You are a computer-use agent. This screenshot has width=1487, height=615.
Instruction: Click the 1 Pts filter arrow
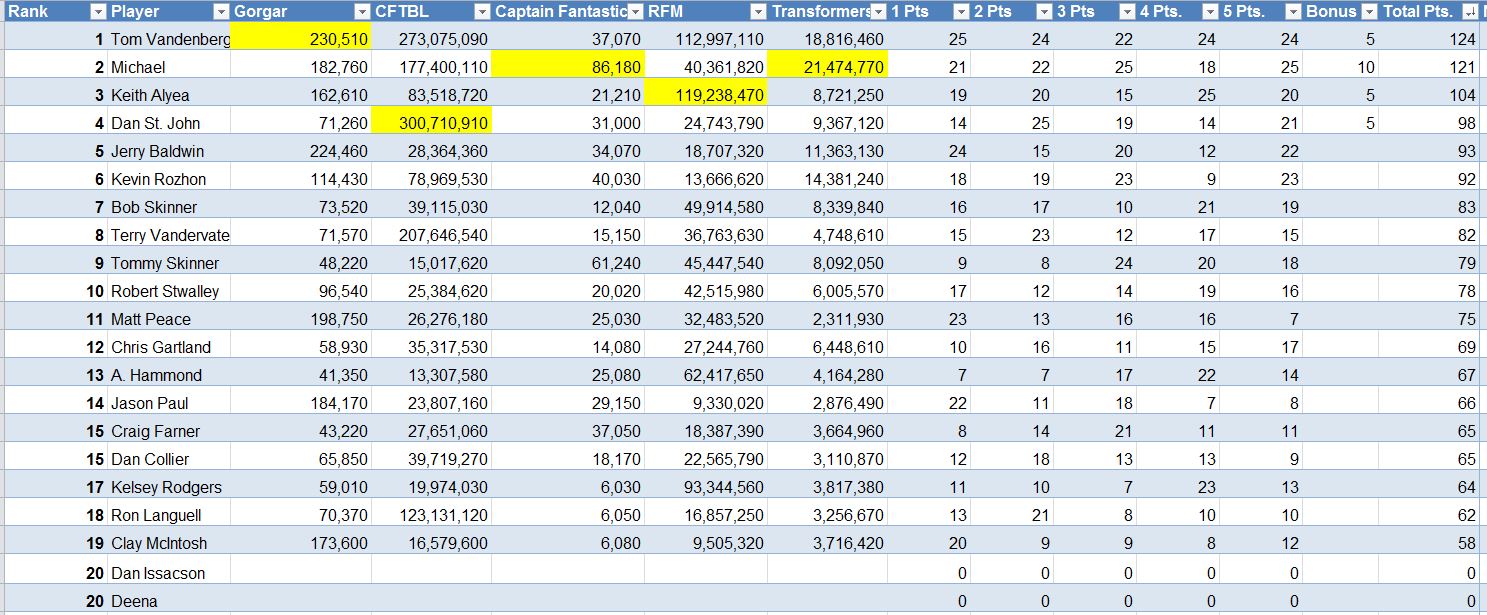[x=960, y=12]
